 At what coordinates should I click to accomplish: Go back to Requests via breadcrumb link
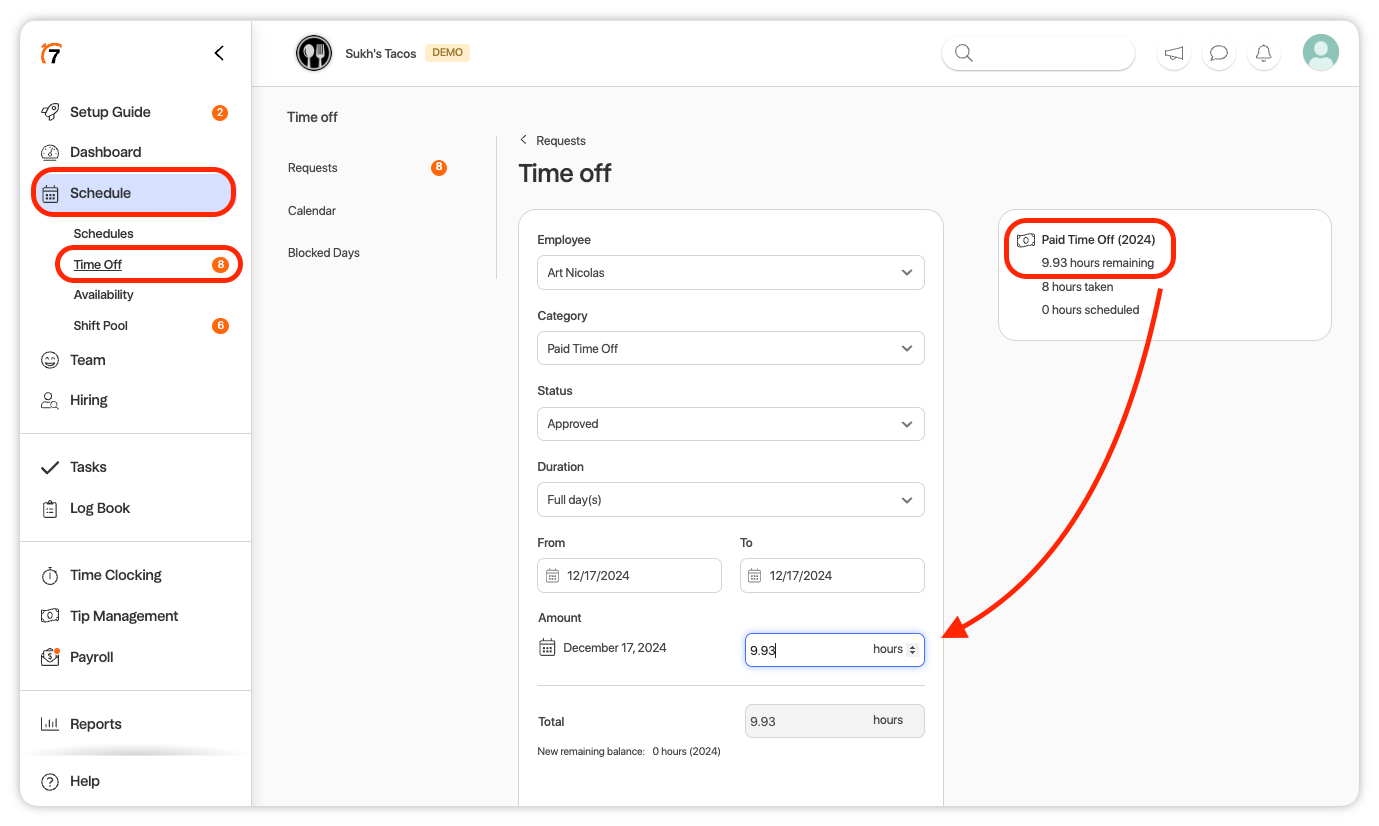click(x=560, y=141)
